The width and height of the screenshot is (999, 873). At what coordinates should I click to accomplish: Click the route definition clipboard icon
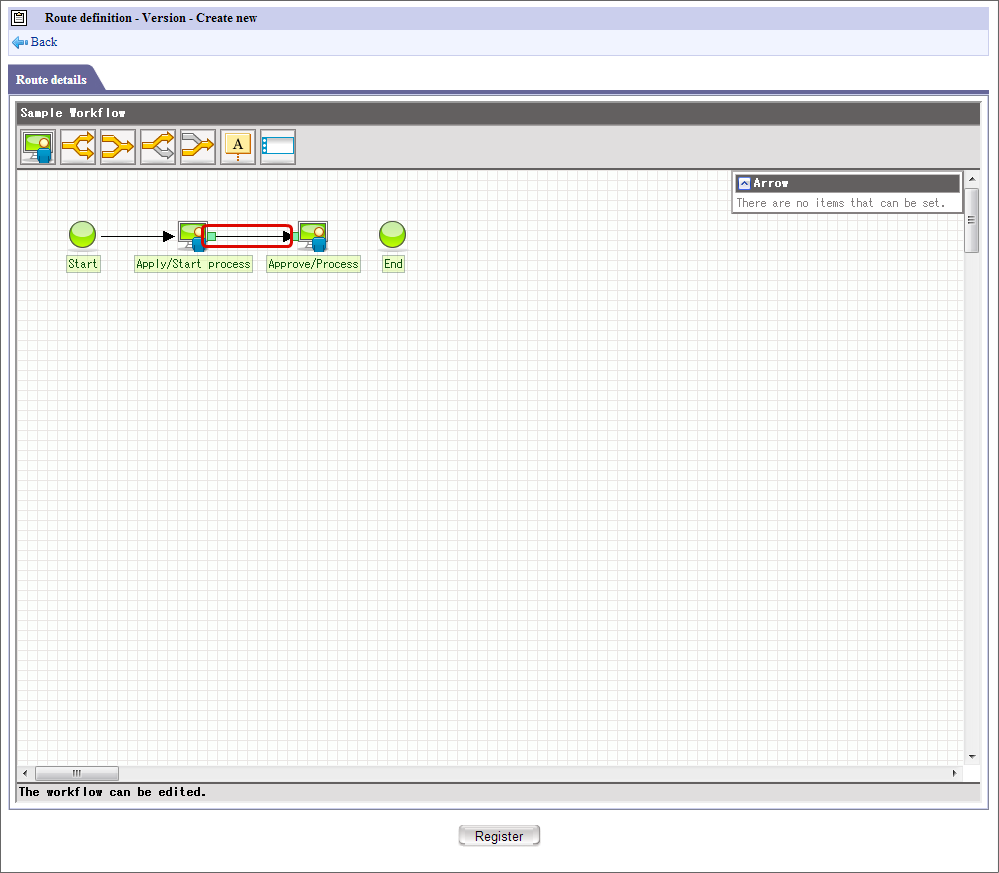(20, 18)
